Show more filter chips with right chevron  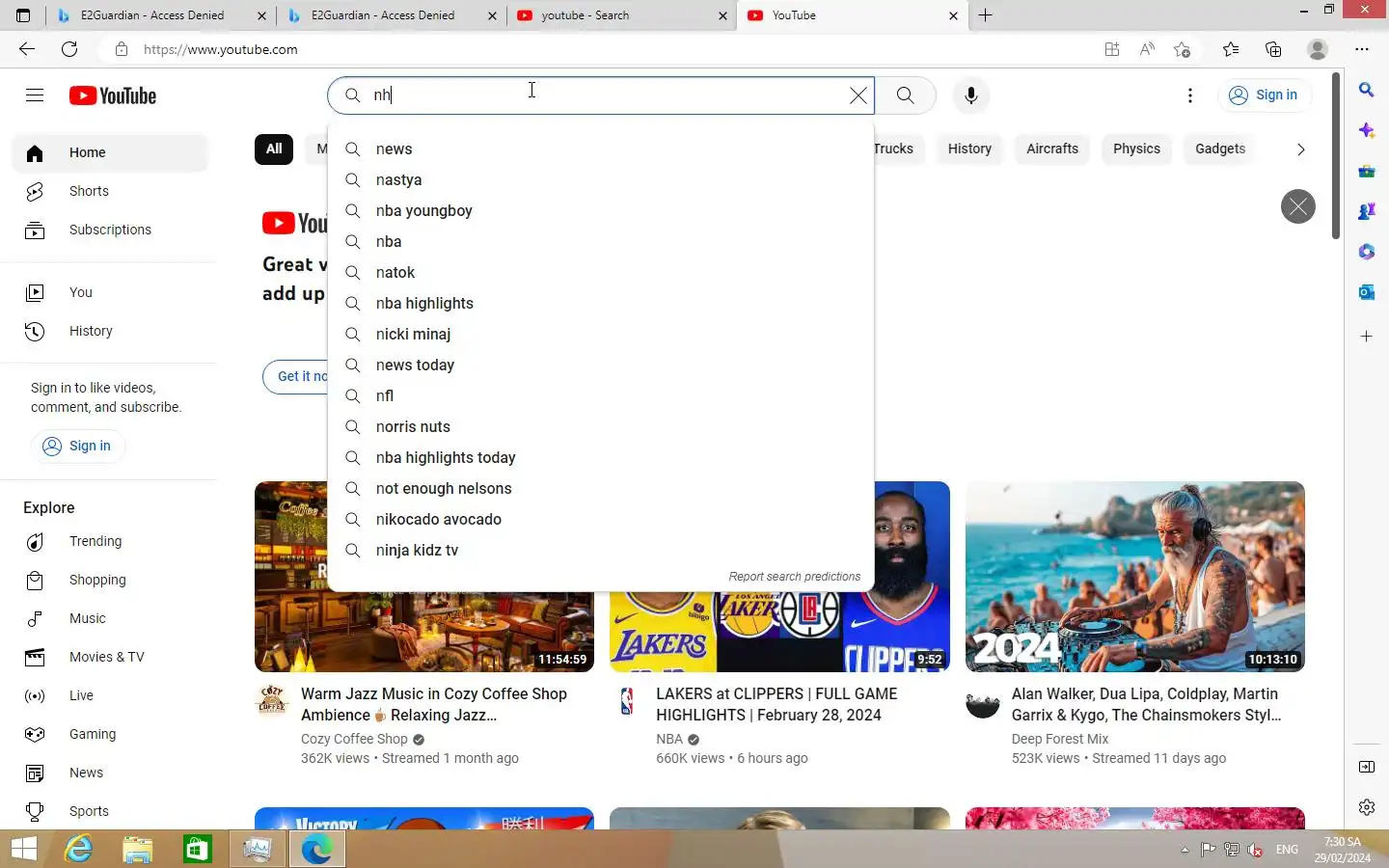coord(1300,149)
